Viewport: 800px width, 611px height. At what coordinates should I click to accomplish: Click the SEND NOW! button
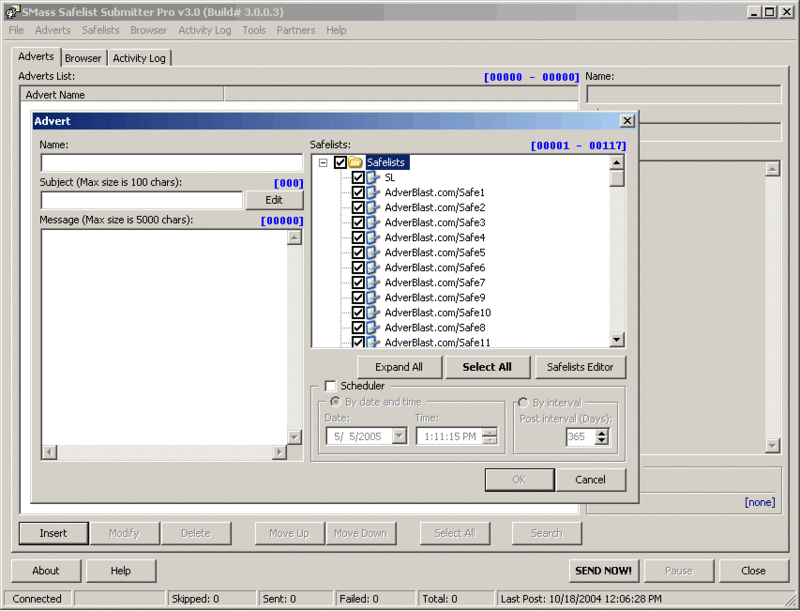tap(604, 571)
